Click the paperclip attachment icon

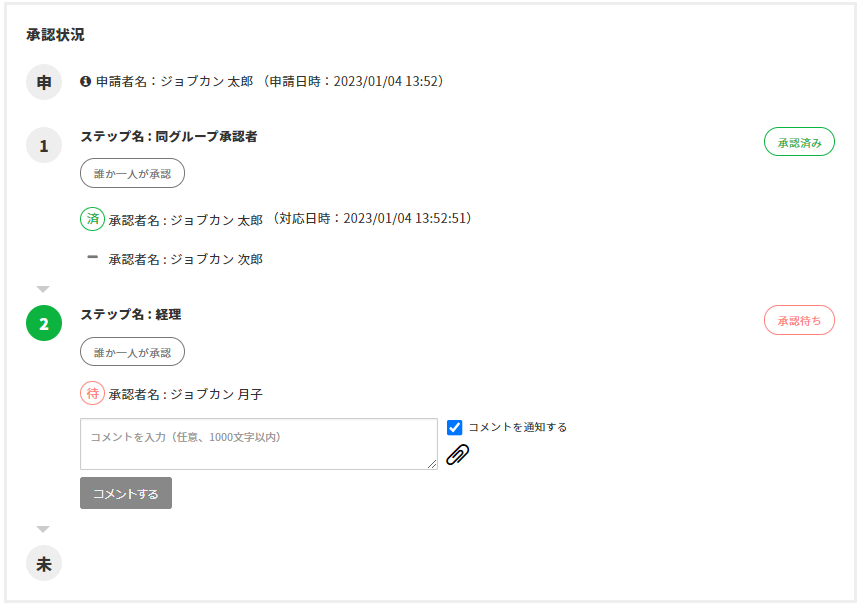click(457, 455)
